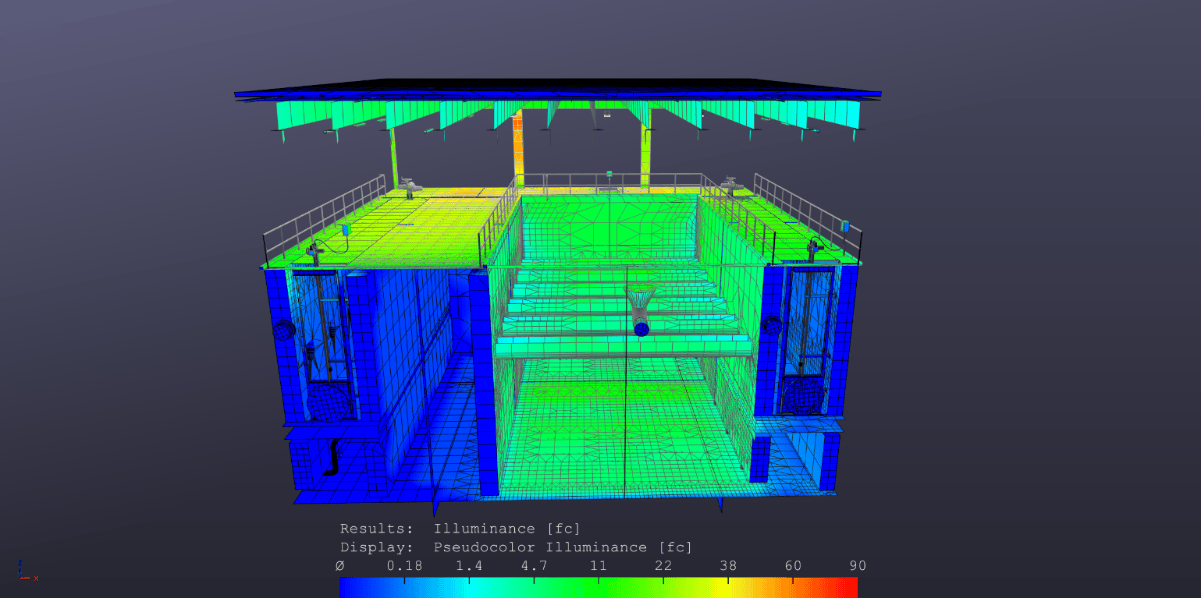Click the 4.7 tick label on the legend
This screenshot has width=1201, height=598.
click(533, 566)
